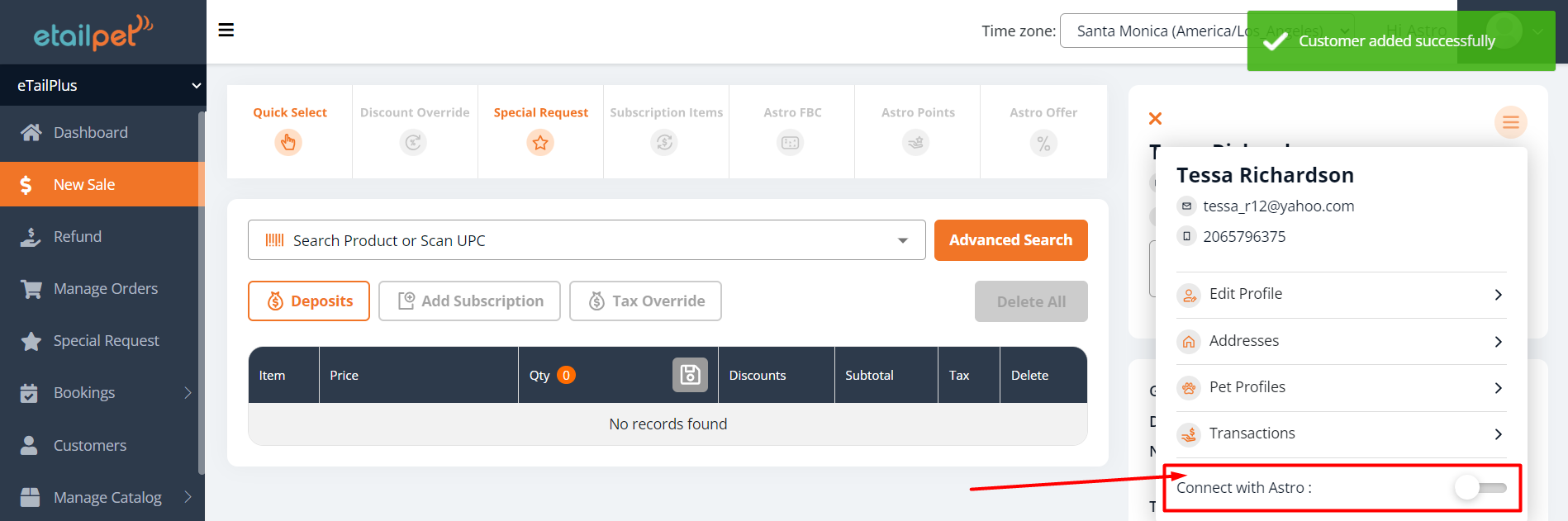The width and height of the screenshot is (1568, 521).
Task: Click the save icon in Qty column
Action: pos(690,375)
